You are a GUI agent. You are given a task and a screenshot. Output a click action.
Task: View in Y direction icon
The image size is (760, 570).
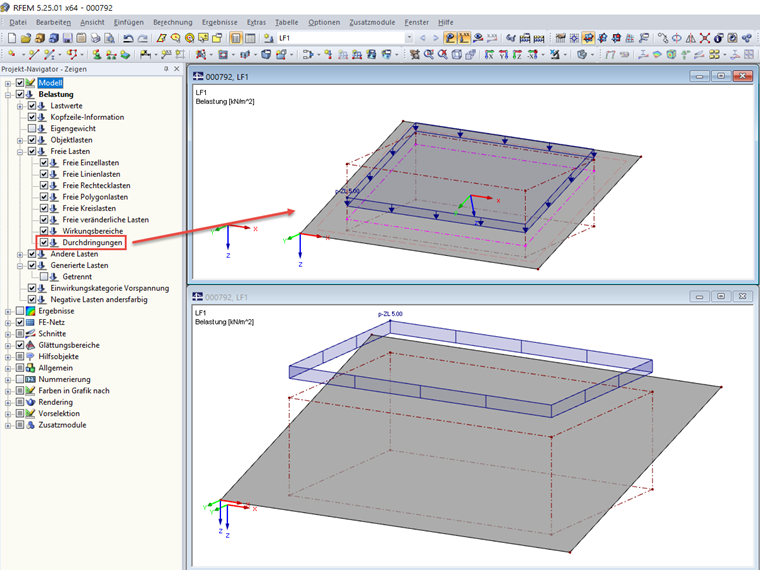coord(504,54)
